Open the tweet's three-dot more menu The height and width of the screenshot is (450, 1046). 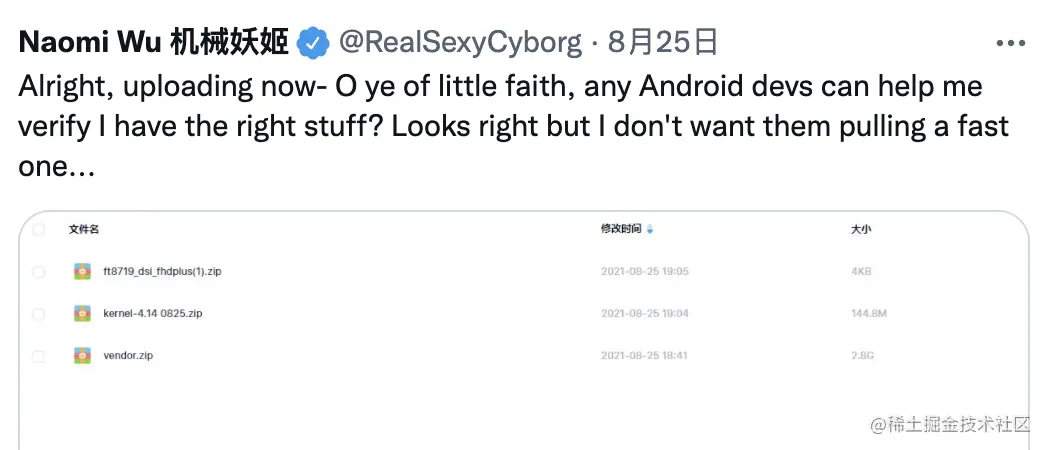pos(1012,45)
